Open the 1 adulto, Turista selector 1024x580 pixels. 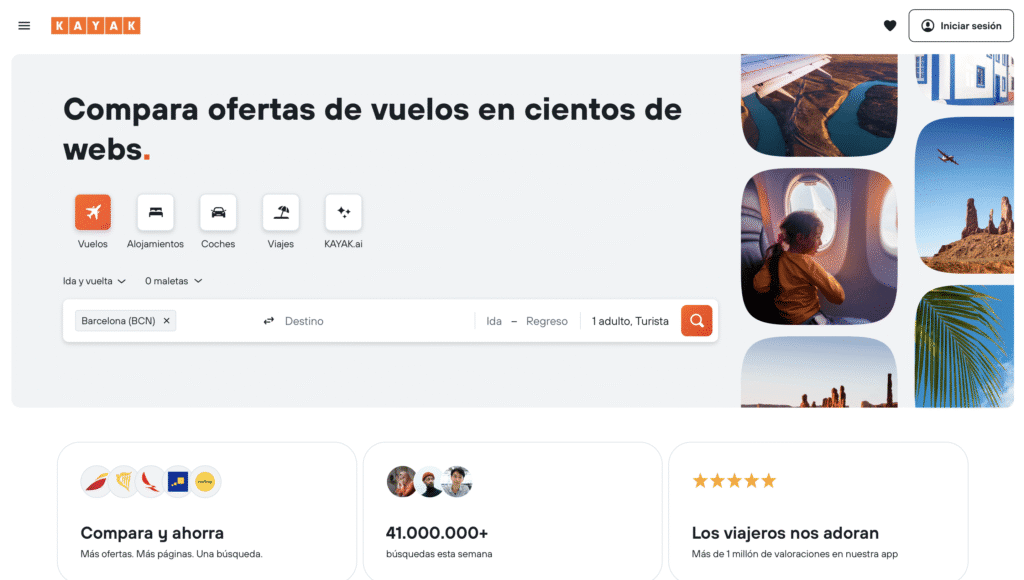pos(630,321)
